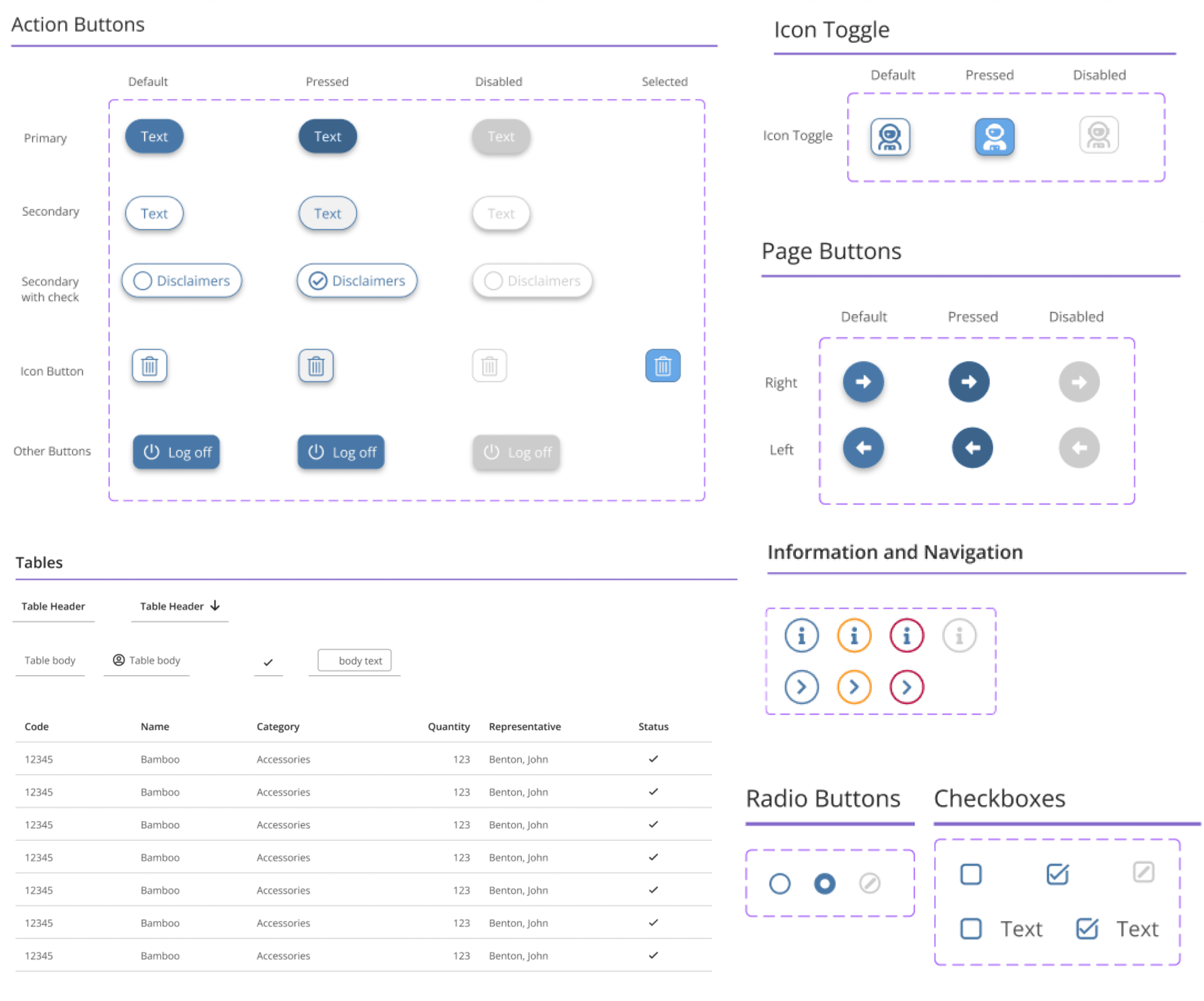Click the blue chevron navigation circle
Viewport: 1204px width, 1001px height.
pyautogui.click(x=801, y=686)
